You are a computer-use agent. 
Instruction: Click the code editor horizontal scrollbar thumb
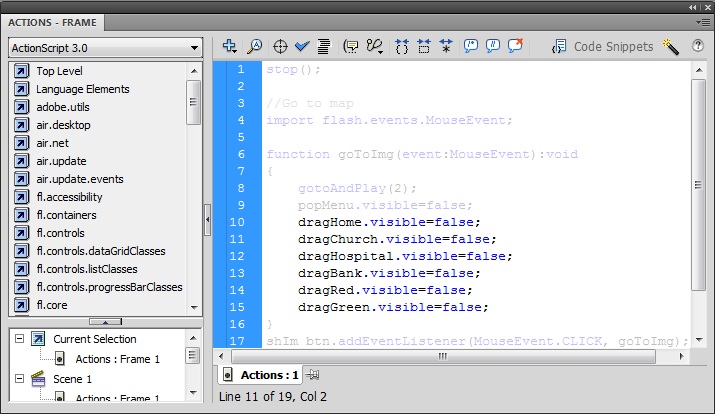coord(443,356)
